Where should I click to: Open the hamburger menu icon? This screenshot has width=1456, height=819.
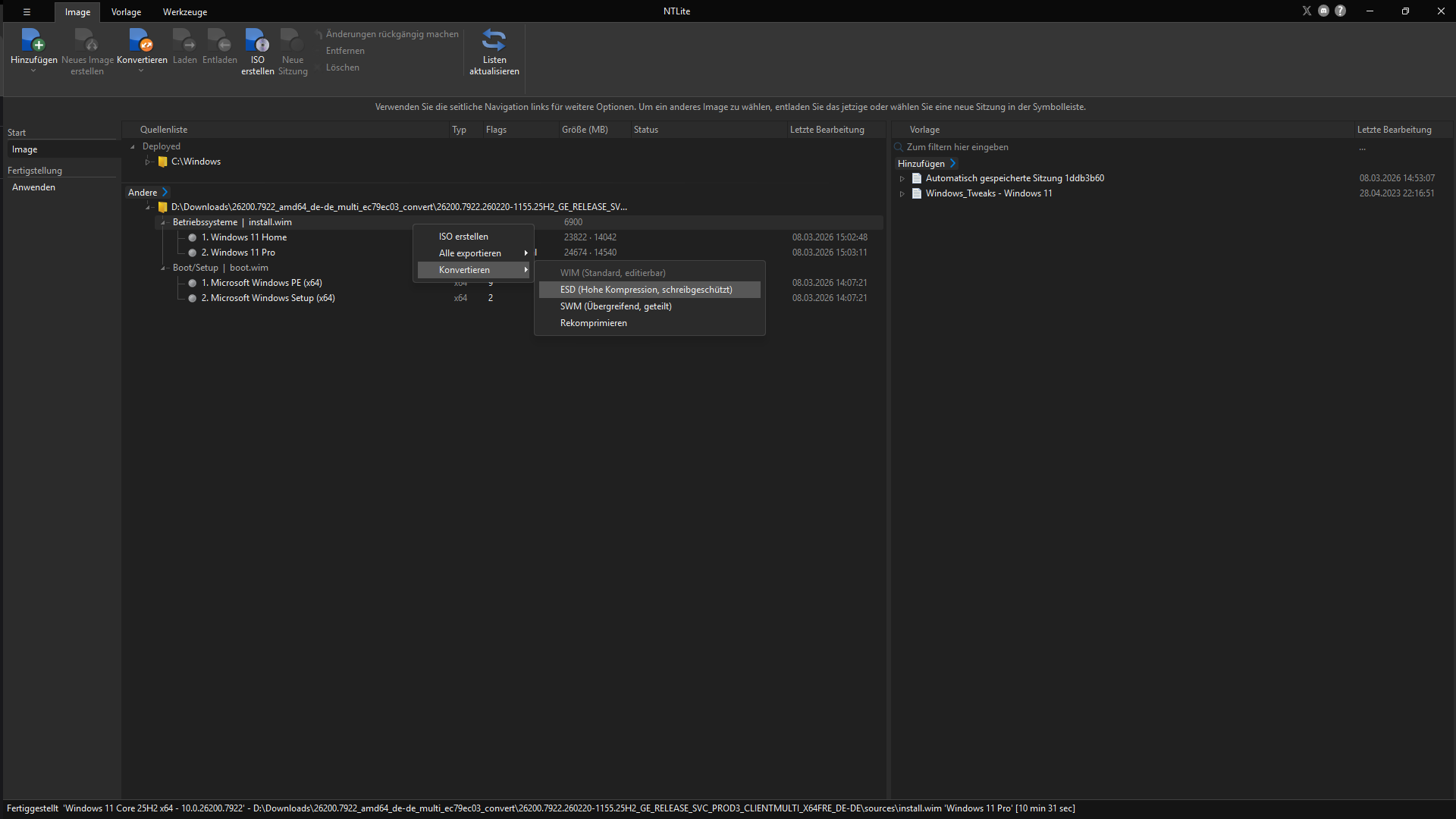(x=27, y=11)
